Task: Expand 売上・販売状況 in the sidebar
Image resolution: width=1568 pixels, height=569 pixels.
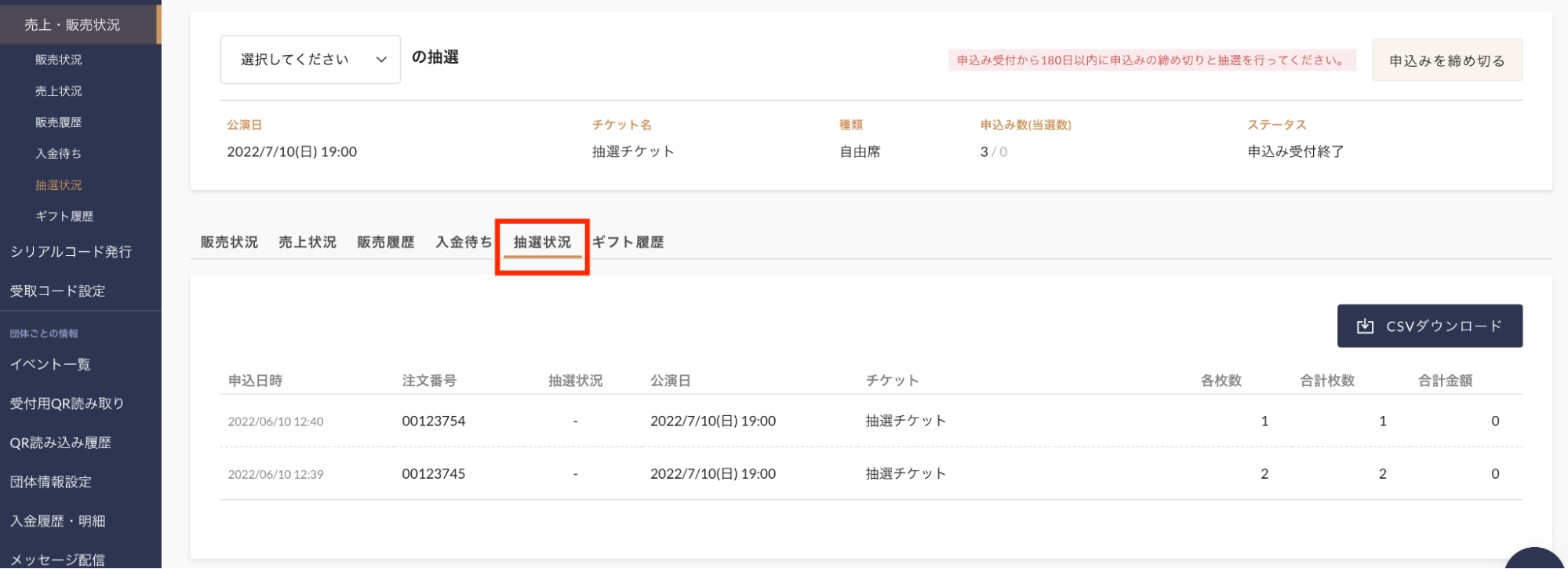Action: point(72,25)
